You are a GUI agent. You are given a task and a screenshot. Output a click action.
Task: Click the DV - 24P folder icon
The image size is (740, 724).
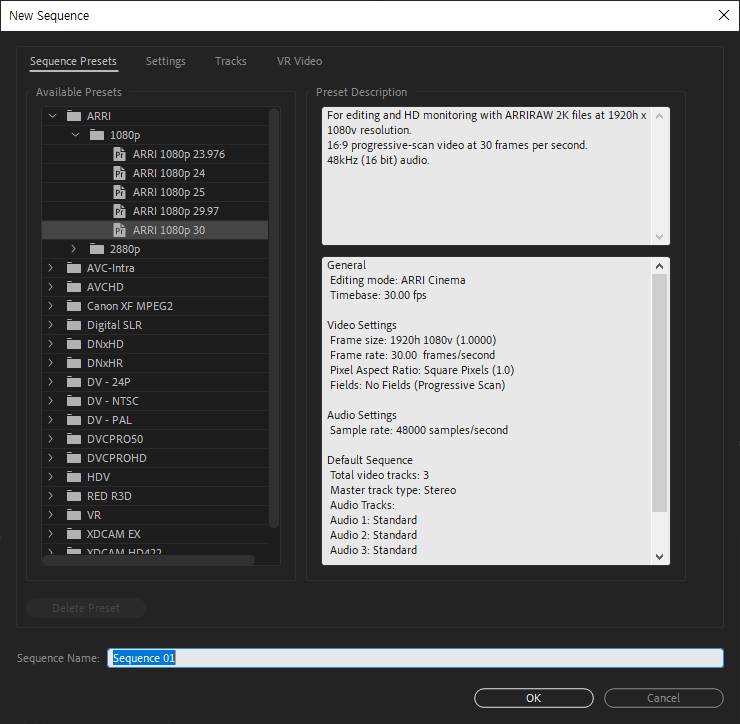click(x=74, y=382)
